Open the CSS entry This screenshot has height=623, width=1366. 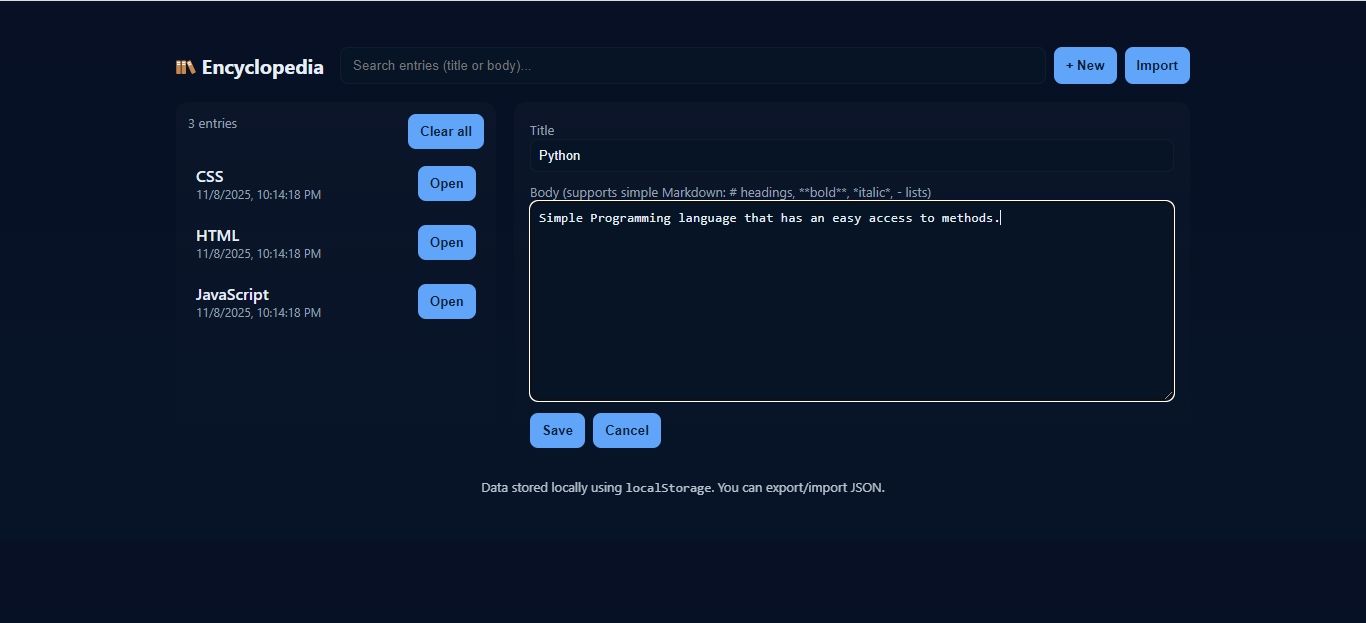[446, 184]
